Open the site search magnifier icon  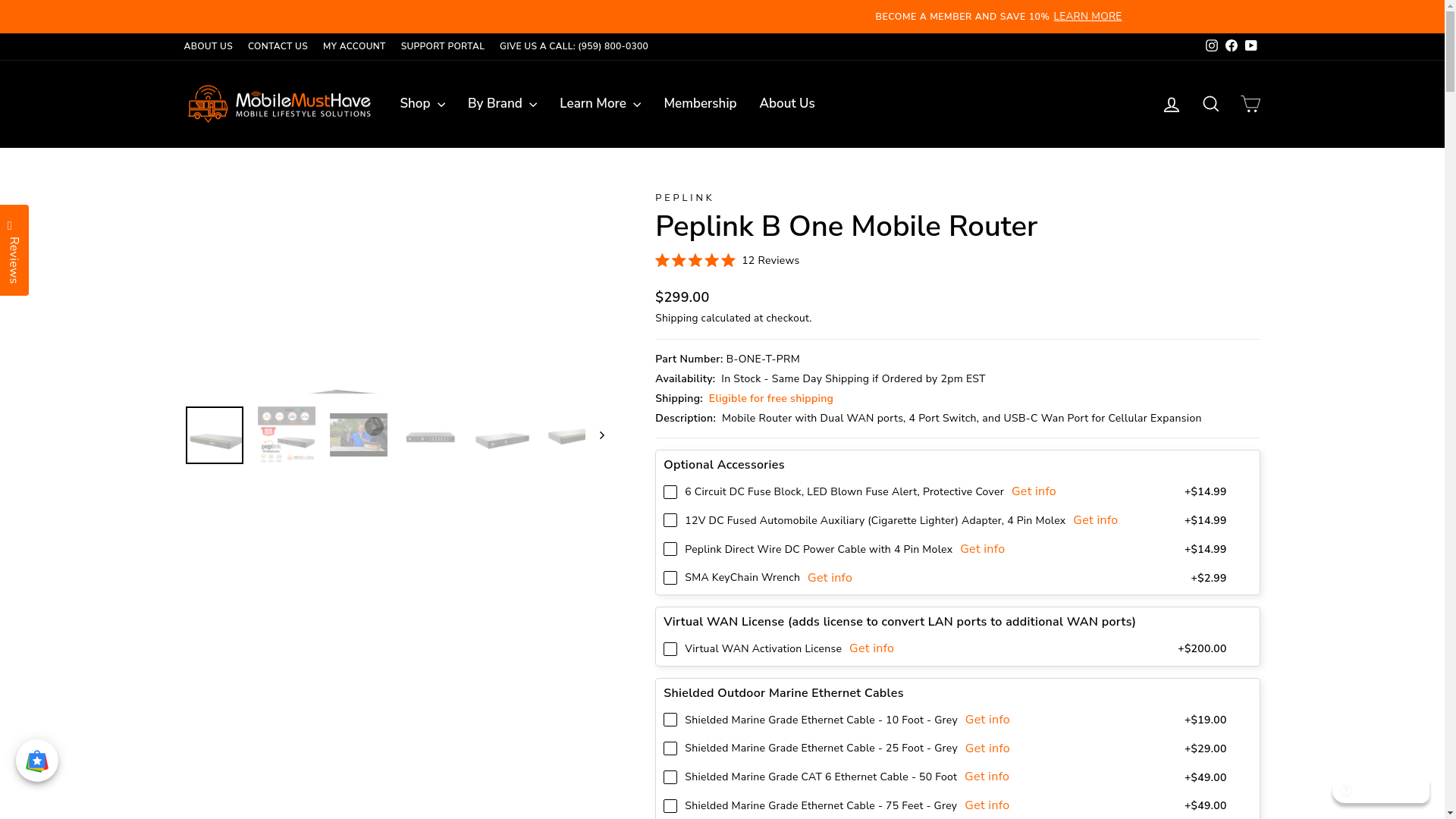pyautogui.click(x=1210, y=104)
